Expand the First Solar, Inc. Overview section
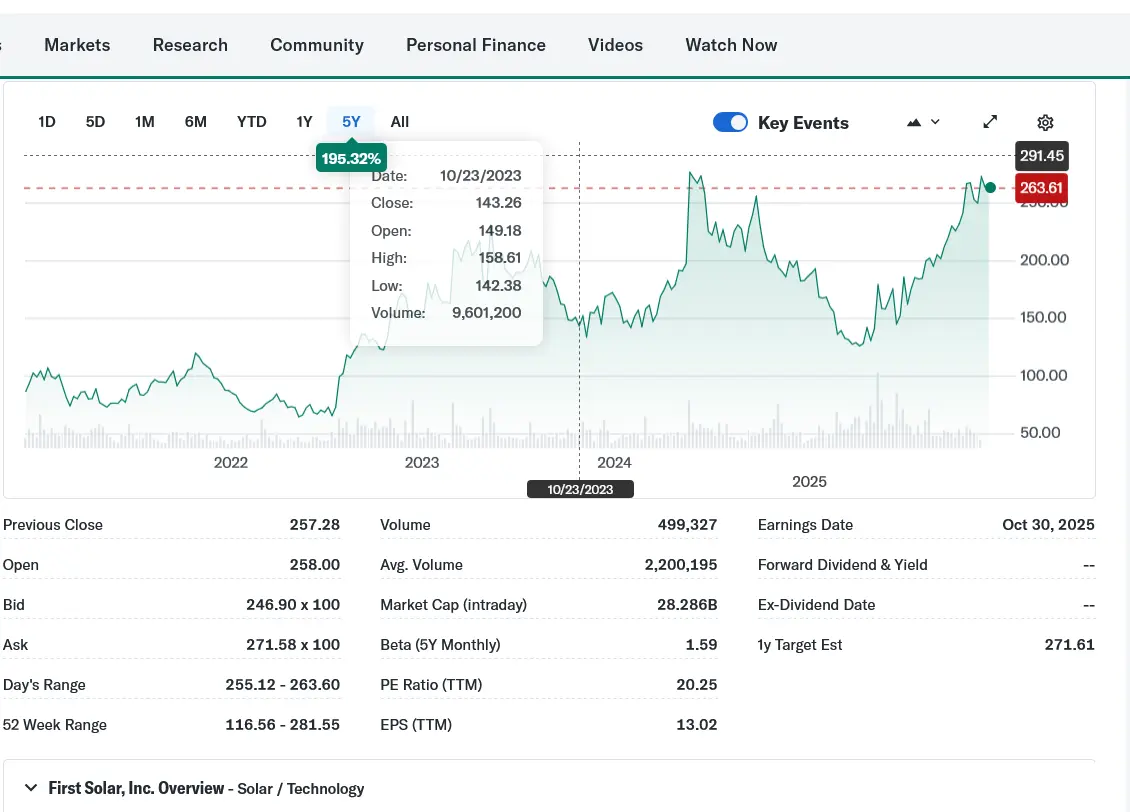The height and width of the screenshot is (812, 1130). point(31,788)
